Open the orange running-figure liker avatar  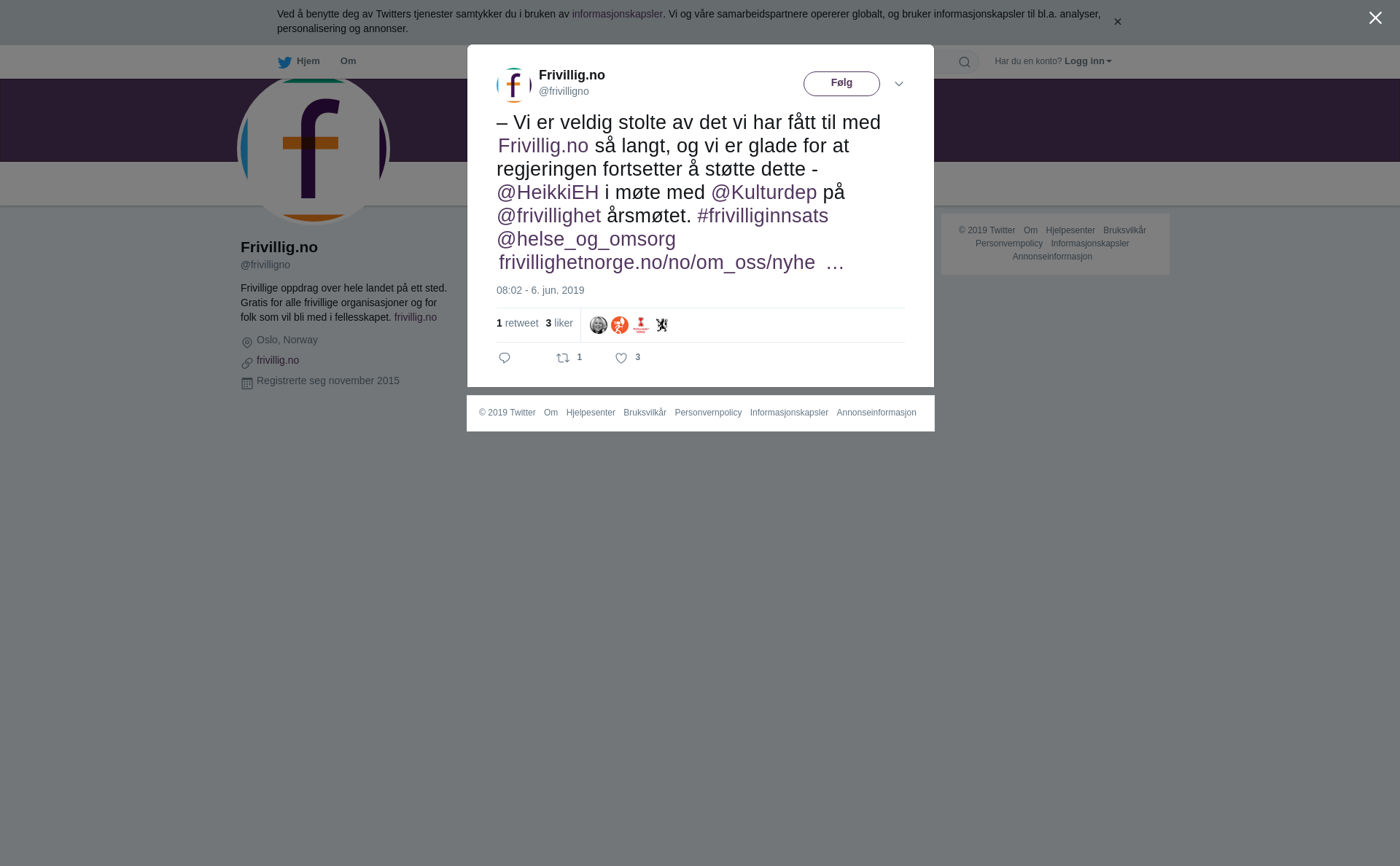(620, 325)
